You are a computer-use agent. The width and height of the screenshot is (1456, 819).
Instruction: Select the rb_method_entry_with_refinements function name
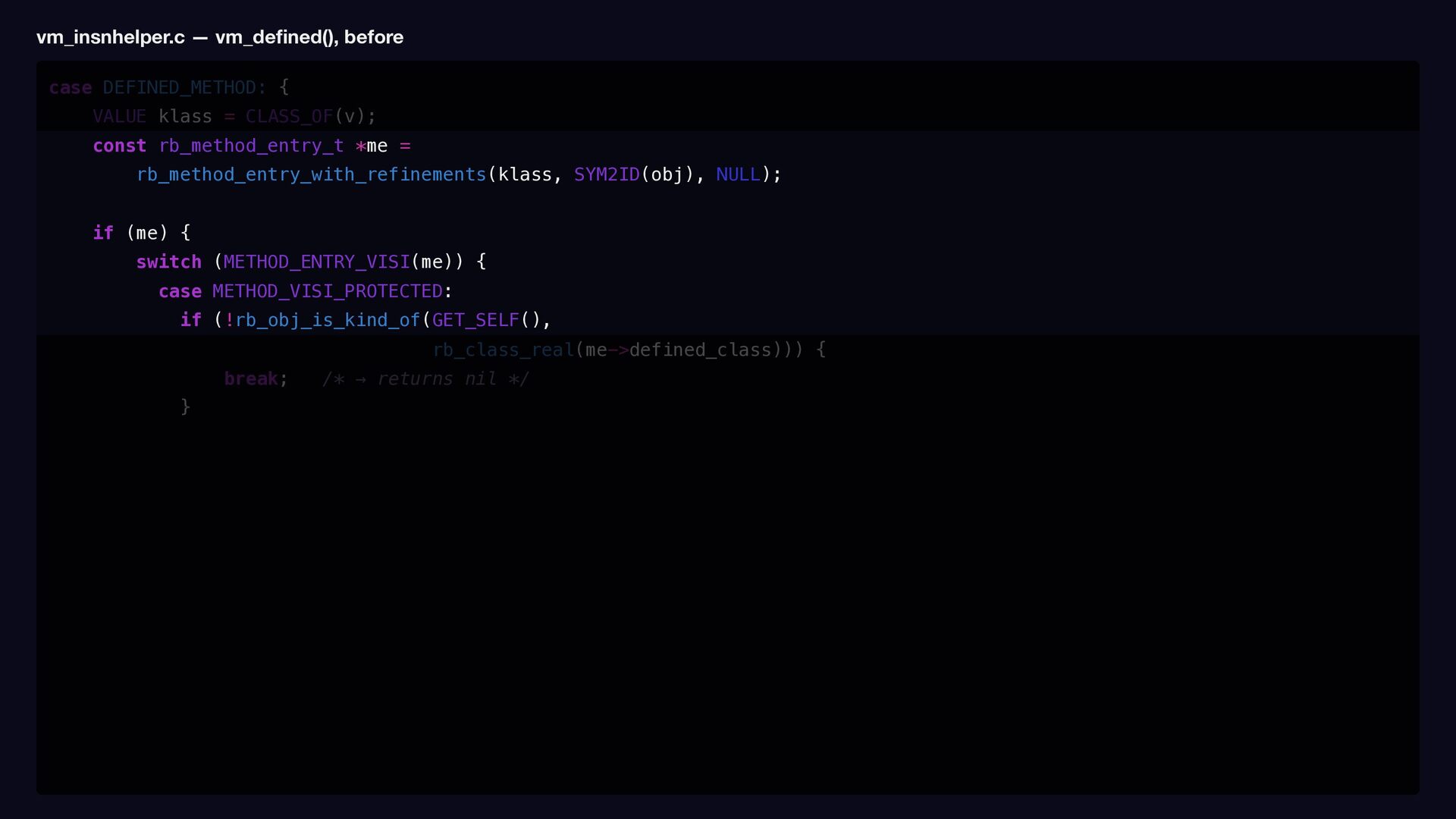click(x=311, y=174)
